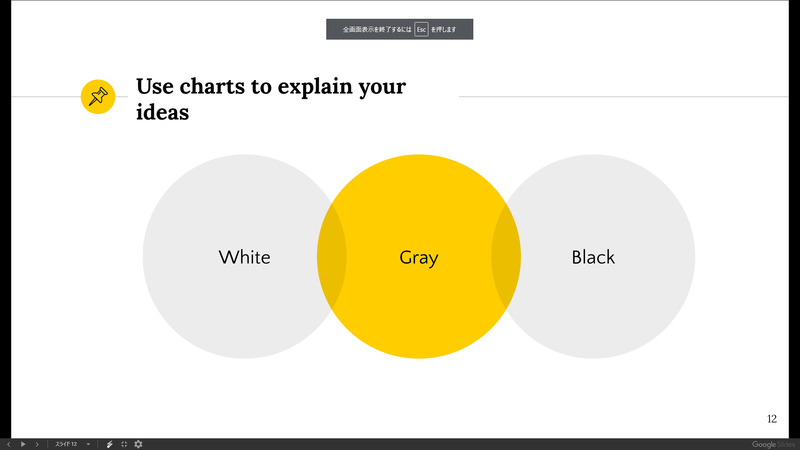Click the slide number 12 label

772,419
